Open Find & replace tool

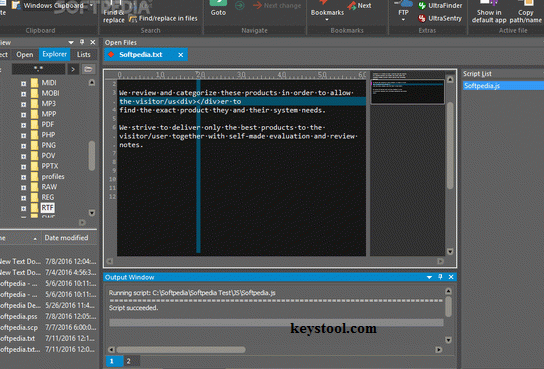coord(113,13)
